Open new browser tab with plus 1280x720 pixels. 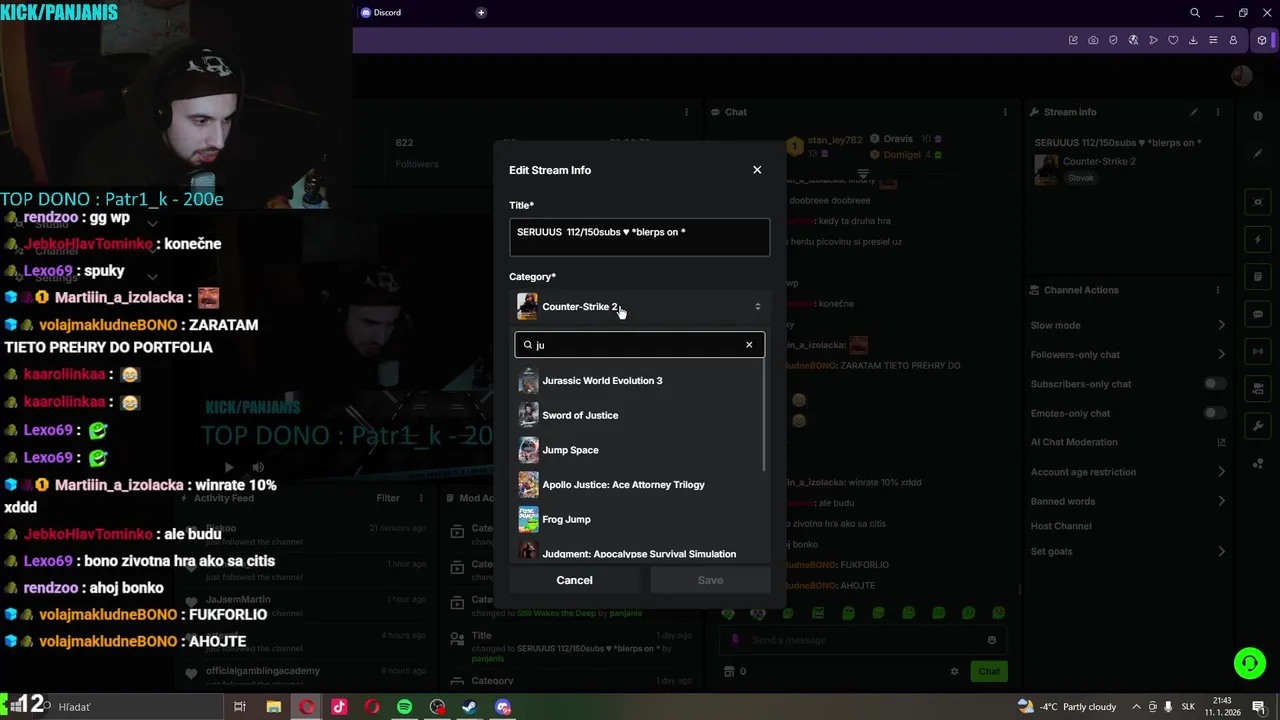coord(481,13)
